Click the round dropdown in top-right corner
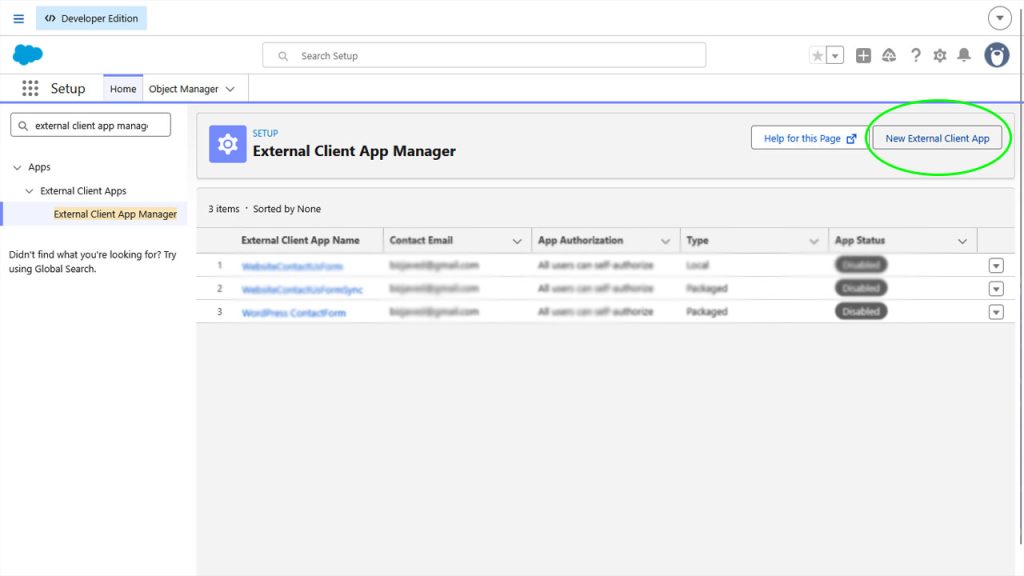 (x=999, y=18)
